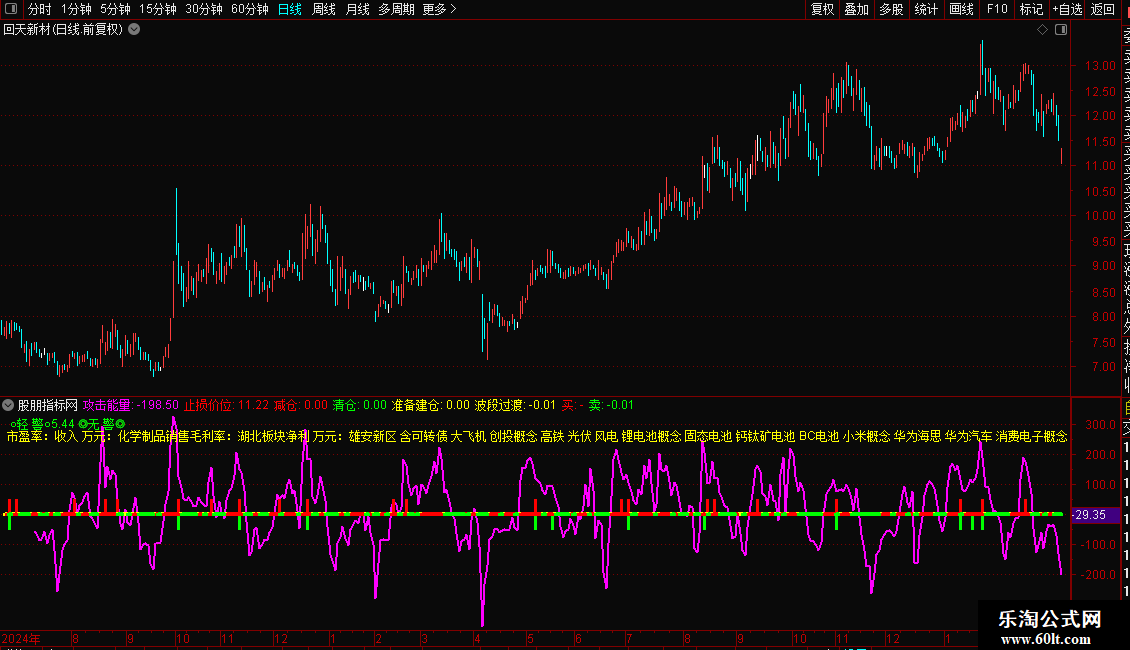Viewport: 1130px width, 650px height.
Task: Open the 画线 drawing tools
Action: [961, 9]
